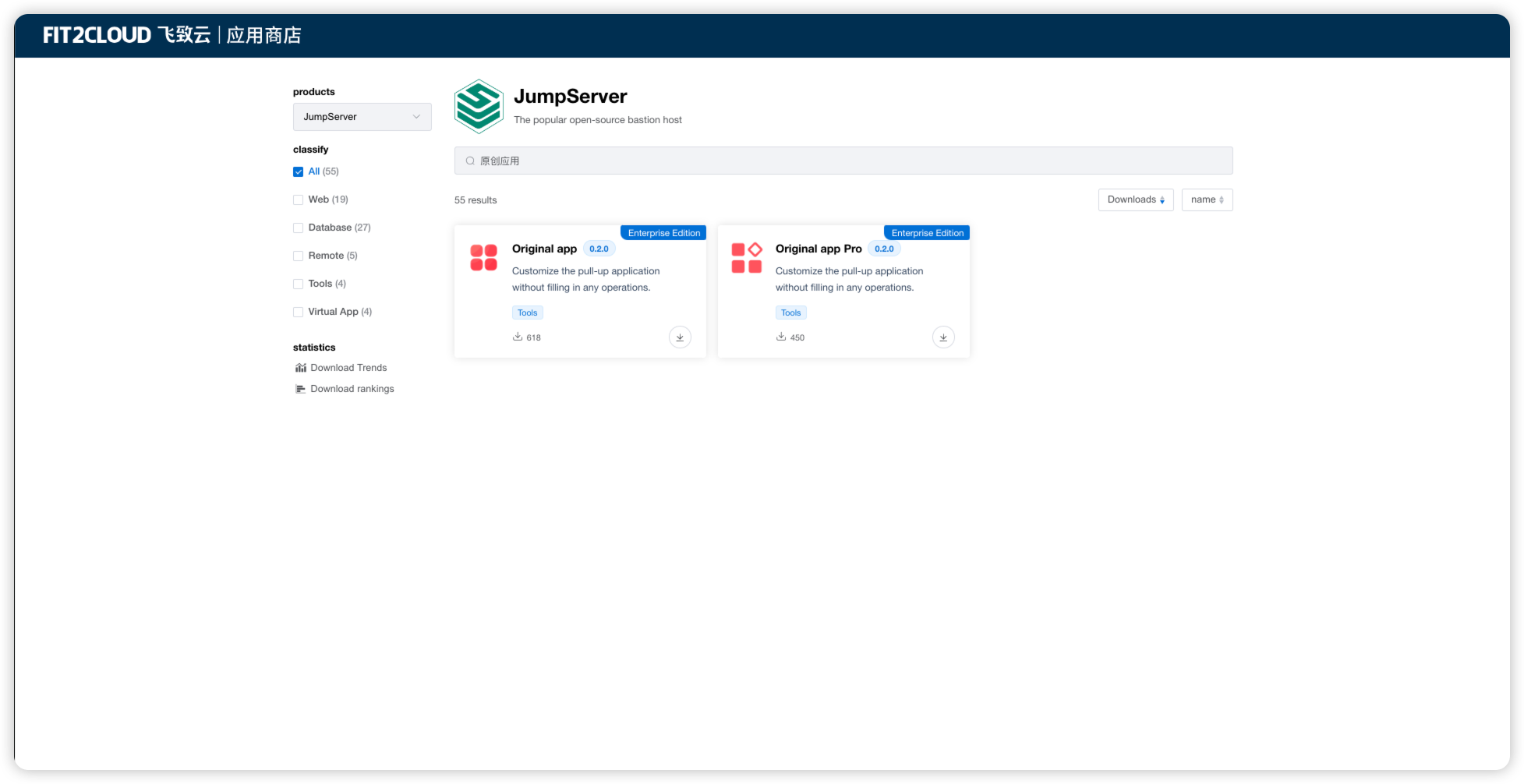Click version 0.2.0 badge on Original app
This screenshot has height=784, width=1524.
pos(599,249)
